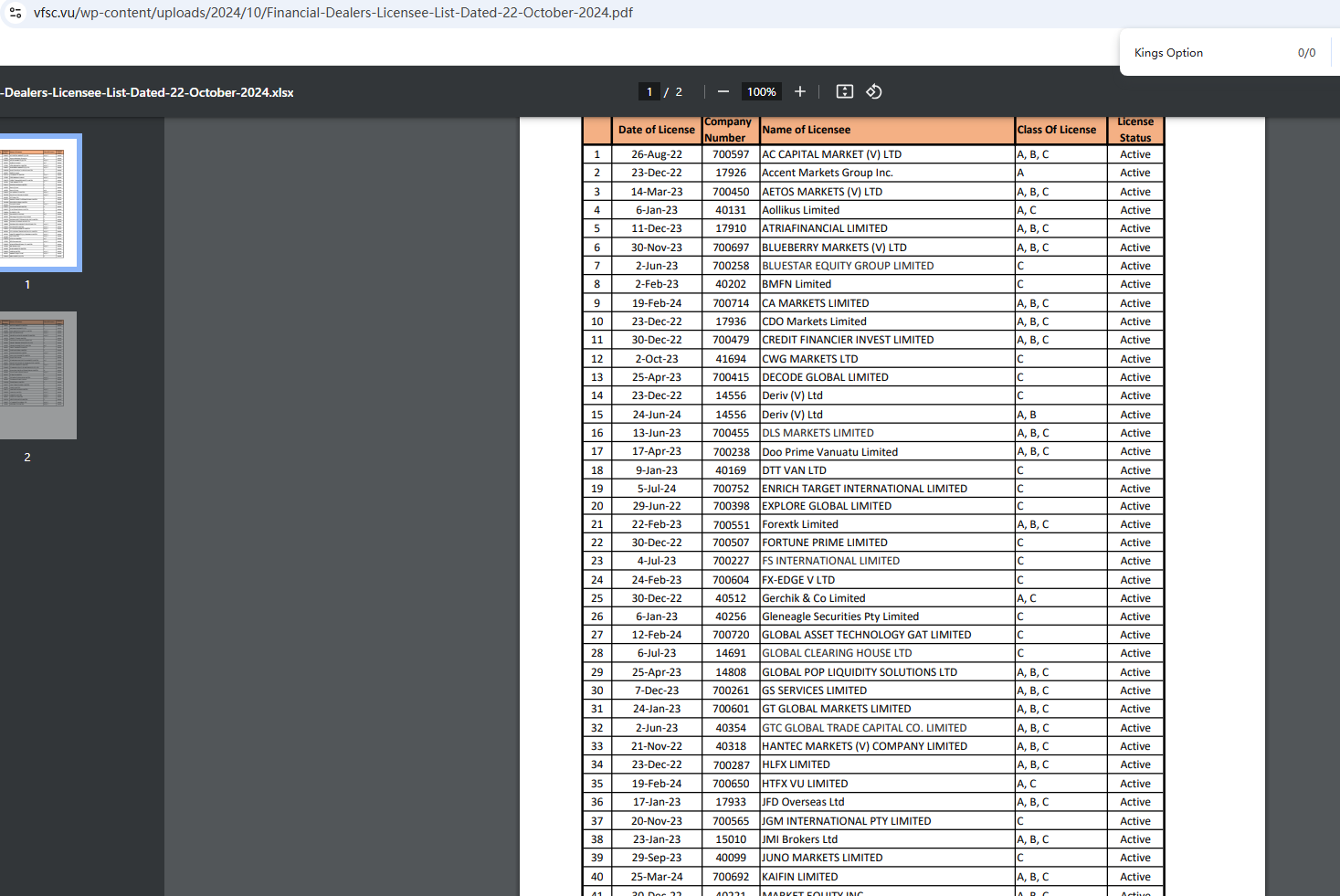
Task: Click the Date of License column header
Action: [x=657, y=130]
